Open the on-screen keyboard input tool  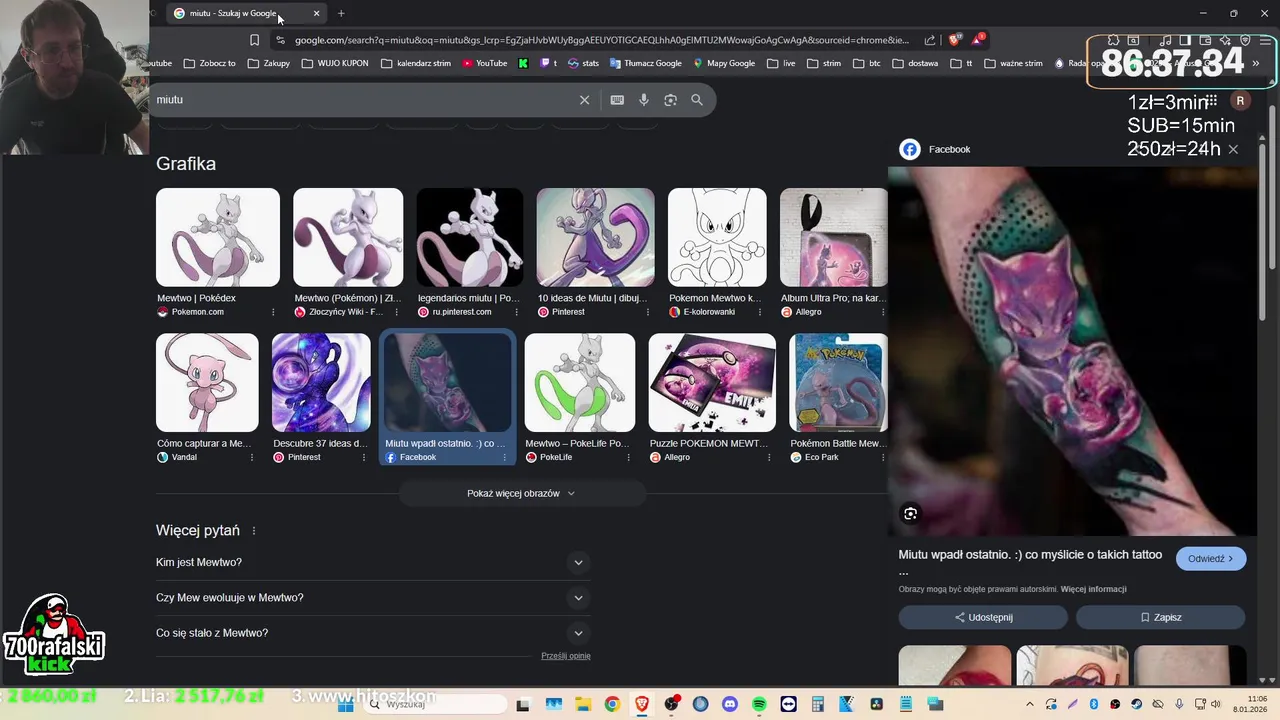pyautogui.click(x=617, y=100)
